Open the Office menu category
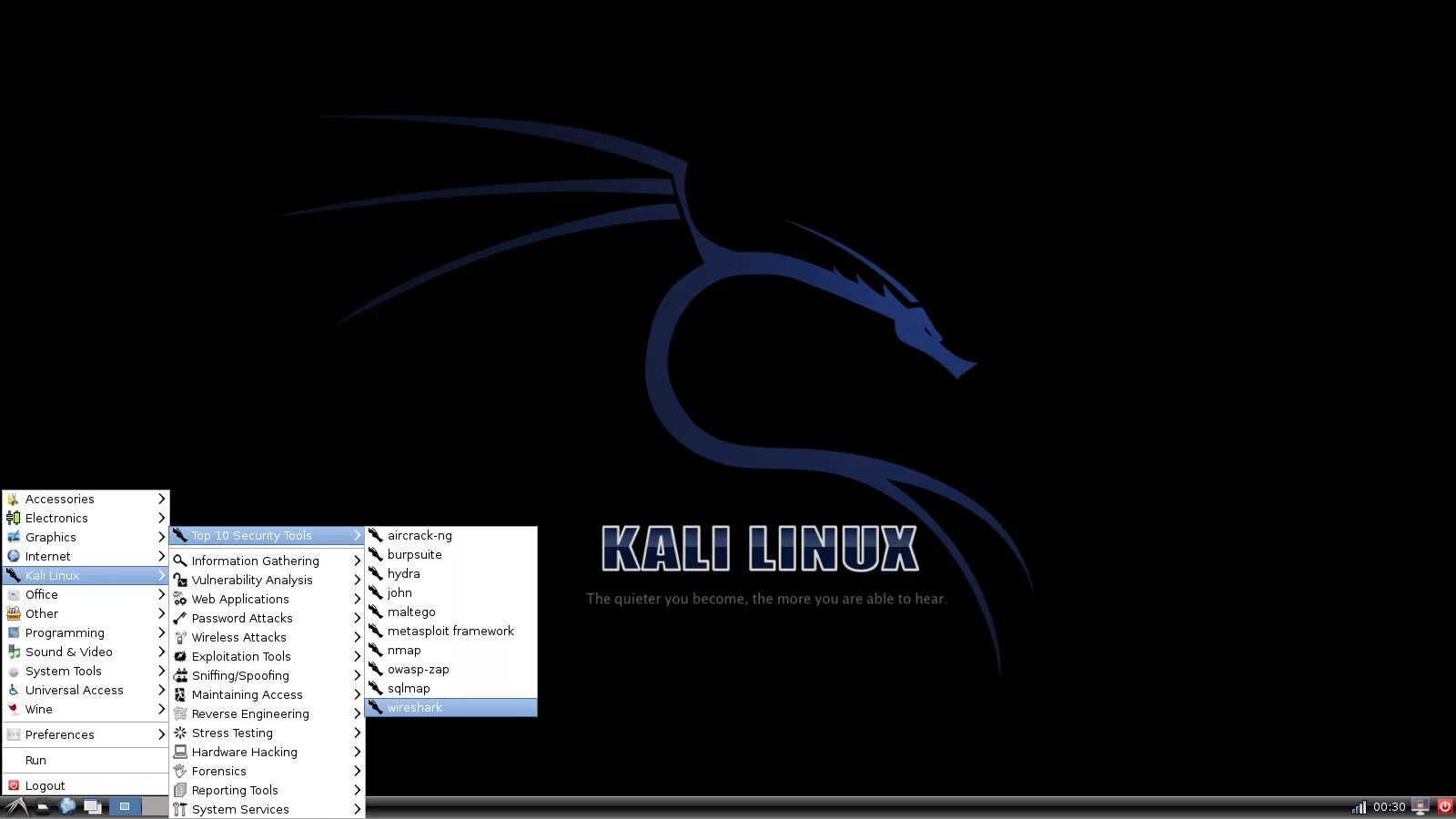Screen dimensions: 1456x819 [x=86, y=594]
